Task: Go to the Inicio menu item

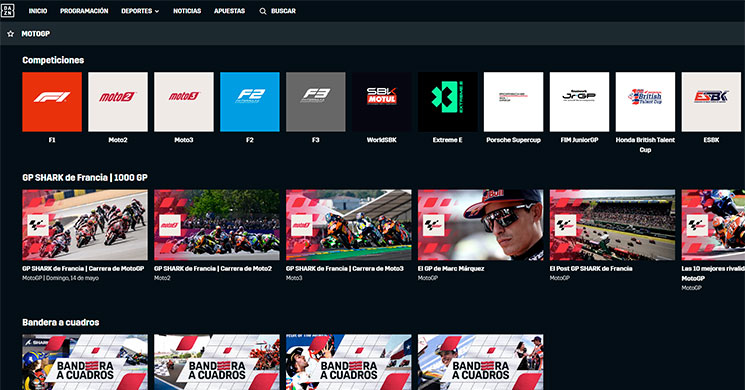Action: [x=38, y=11]
